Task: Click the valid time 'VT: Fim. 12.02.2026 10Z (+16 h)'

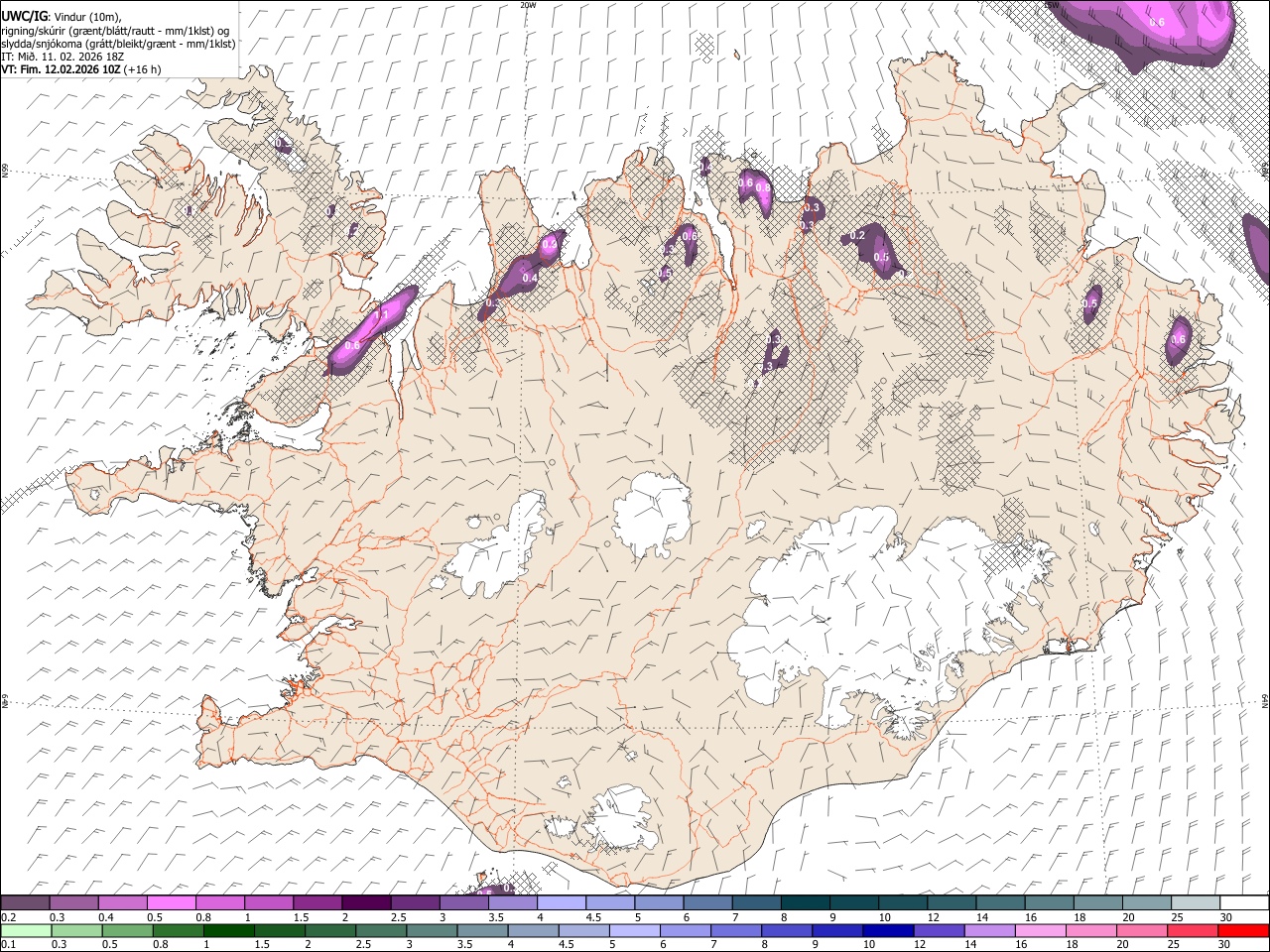Action: click(81, 69)
